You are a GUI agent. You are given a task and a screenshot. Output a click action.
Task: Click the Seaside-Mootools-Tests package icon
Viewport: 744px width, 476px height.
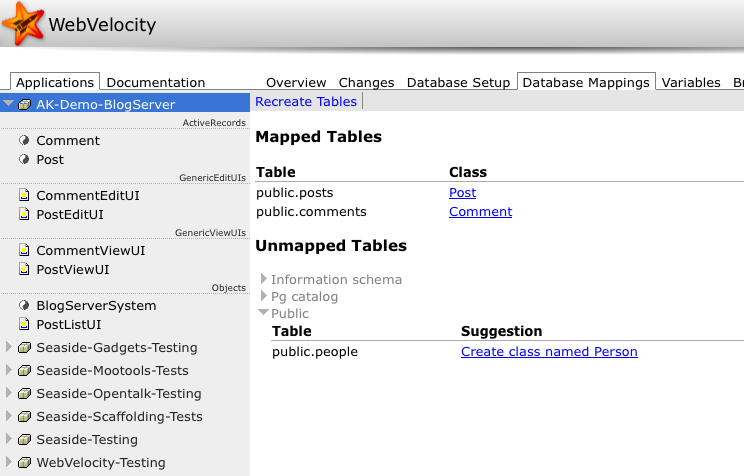25,371
